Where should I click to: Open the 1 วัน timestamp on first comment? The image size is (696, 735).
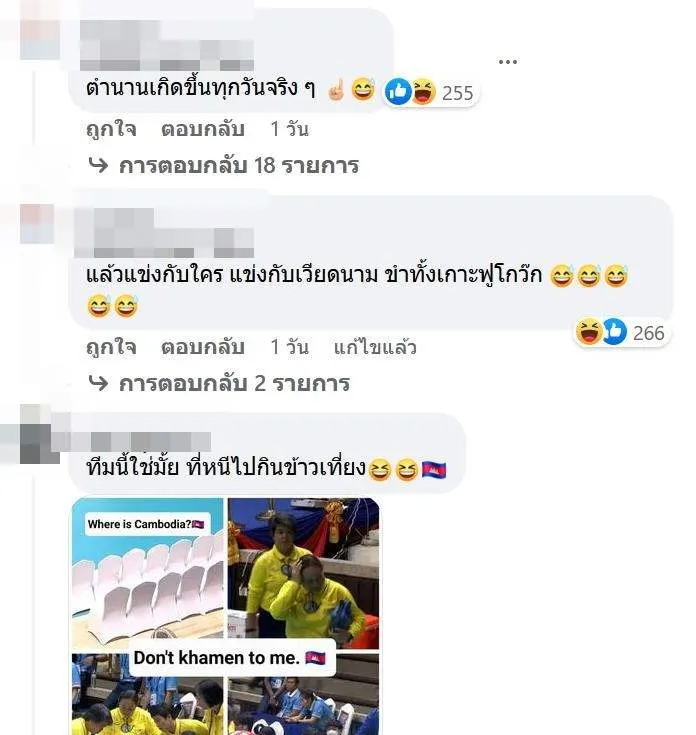[x=290, y=129]
